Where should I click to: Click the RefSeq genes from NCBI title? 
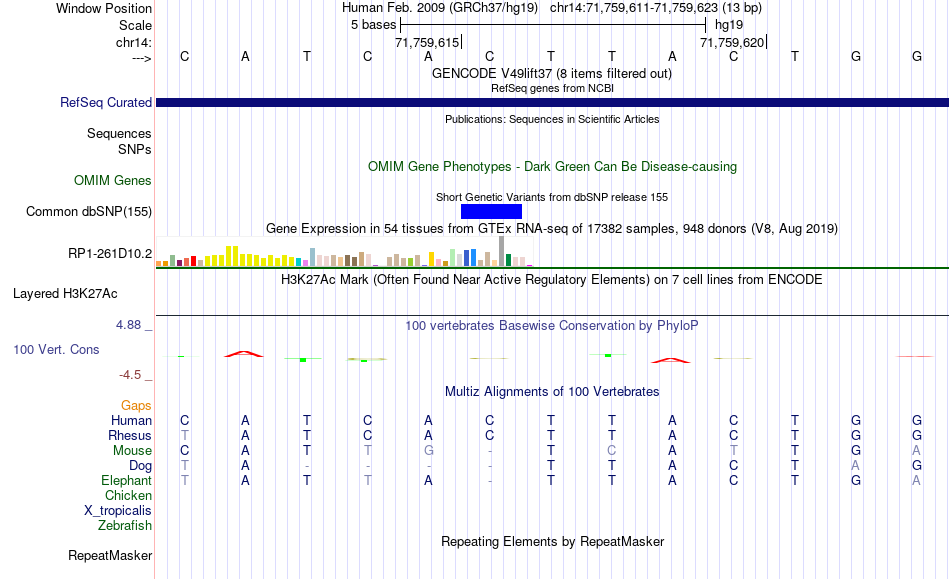(x=552, y=88)
